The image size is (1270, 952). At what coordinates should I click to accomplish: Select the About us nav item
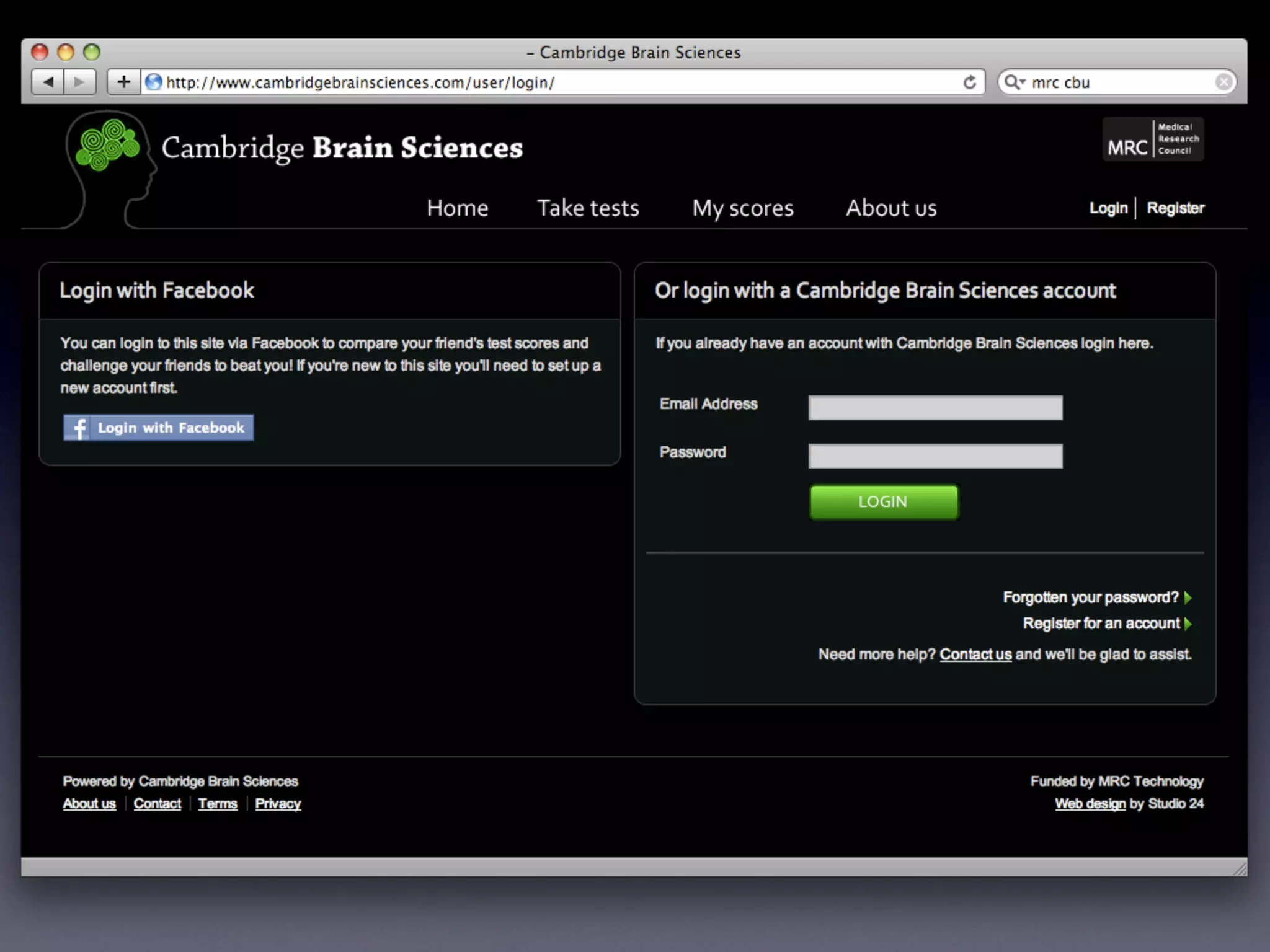[891, 208]
